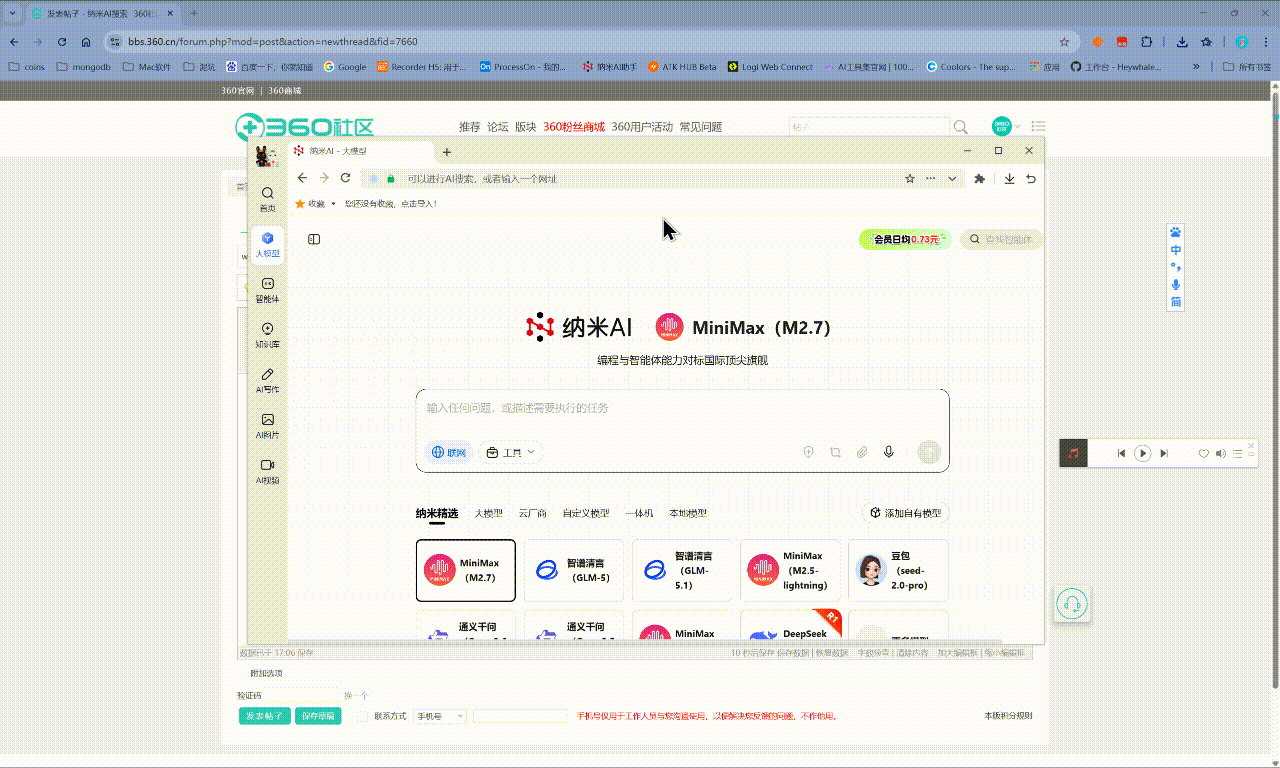Image resolution: width=1280 pixels, height=768 pixels.
Task: Open 360粉丝商城 in forum nav
Action: pyautogui.click(x=574, y=127)
